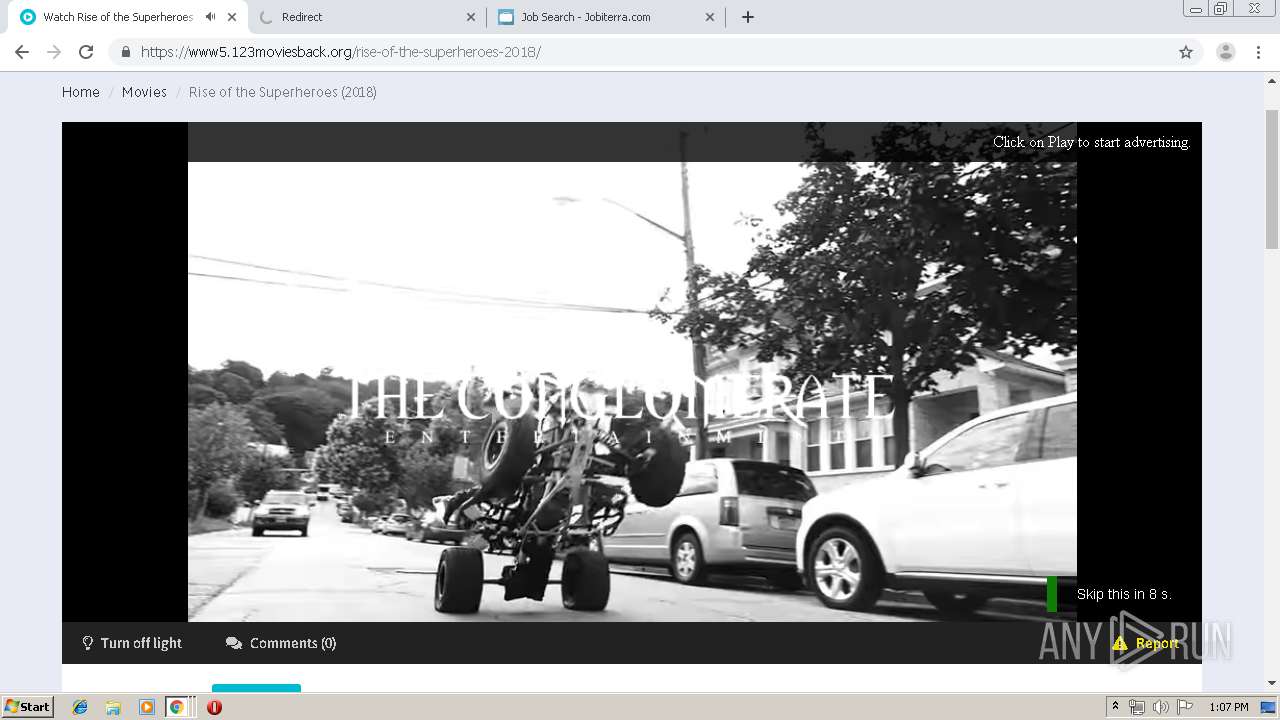The width and height of the screenshot is (1280, 720).
Task: Minimize the Chrome window
Action: 1195,9
